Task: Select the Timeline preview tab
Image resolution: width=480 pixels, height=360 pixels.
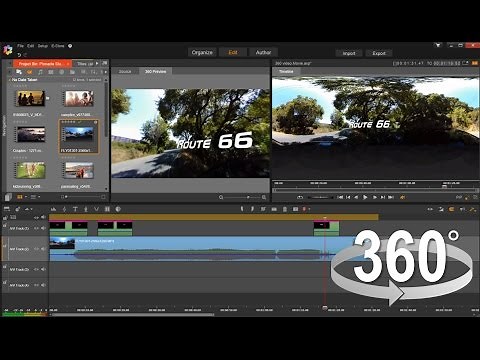Action: tap(286, 71)
